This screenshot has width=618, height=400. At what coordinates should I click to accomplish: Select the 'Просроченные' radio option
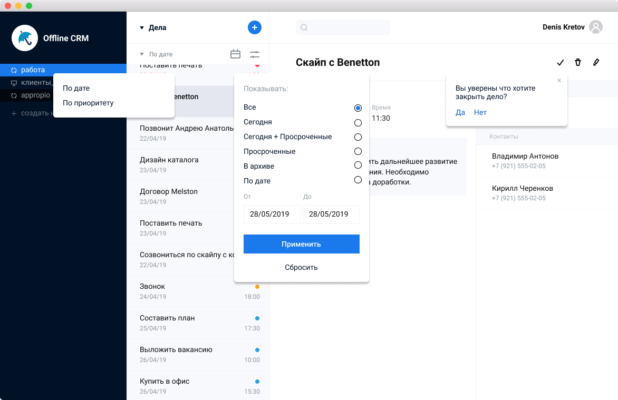click(358, 151)
